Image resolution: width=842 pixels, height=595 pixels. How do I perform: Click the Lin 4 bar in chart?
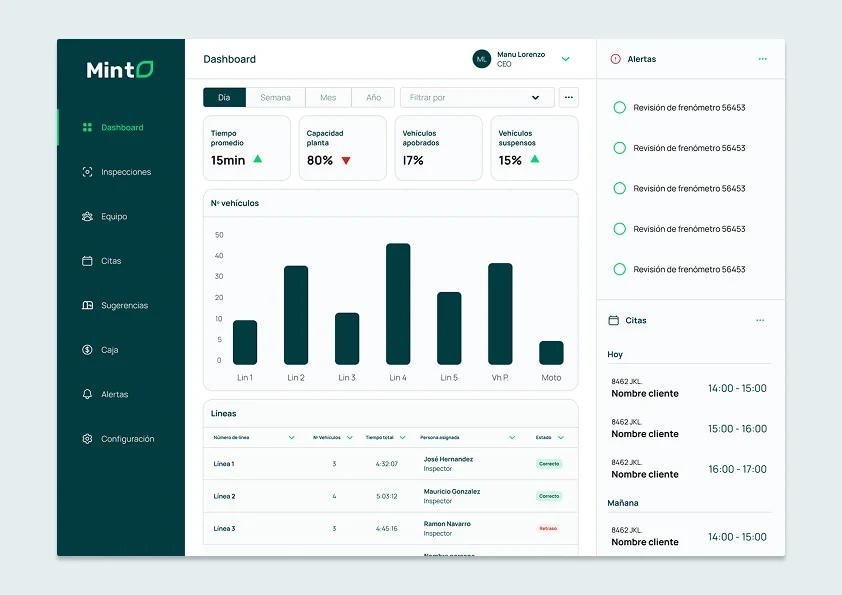tap(398, 304)
